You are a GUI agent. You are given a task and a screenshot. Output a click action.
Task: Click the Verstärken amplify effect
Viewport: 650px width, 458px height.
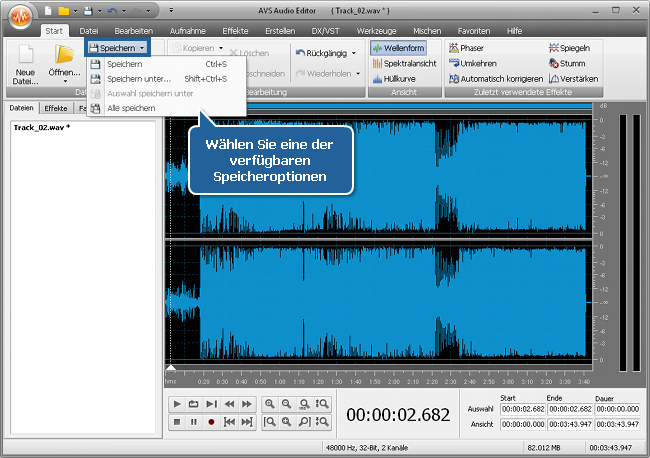580,78
